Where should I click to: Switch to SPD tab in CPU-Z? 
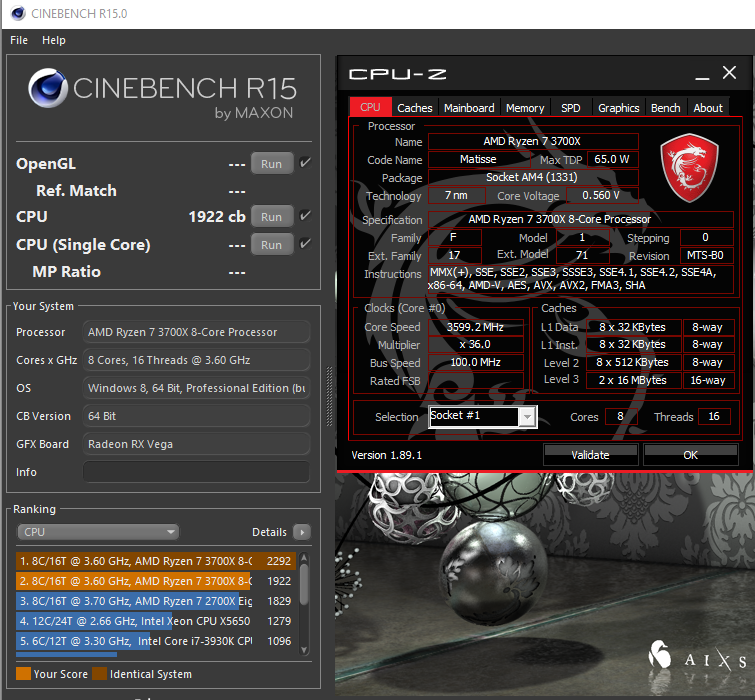pyautogui.click(x=571, y=108)
